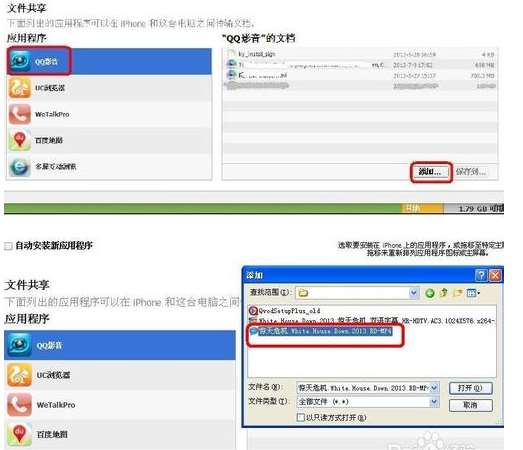Expand the 文件类型 dropdown

(x=434, y=402)
